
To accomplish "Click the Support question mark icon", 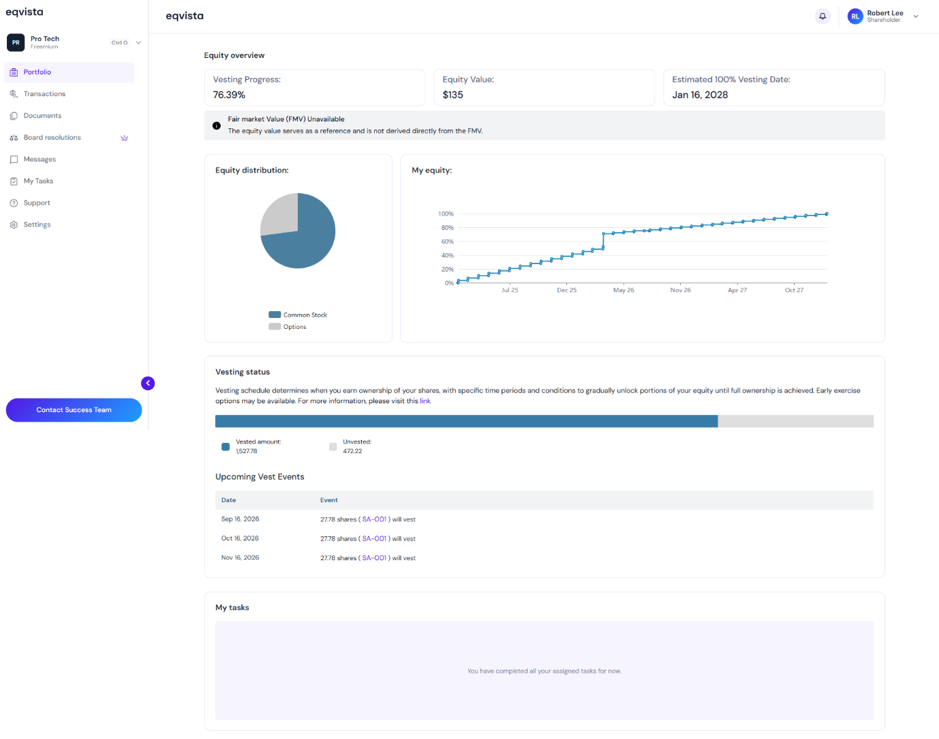I will tap(14, 203).
